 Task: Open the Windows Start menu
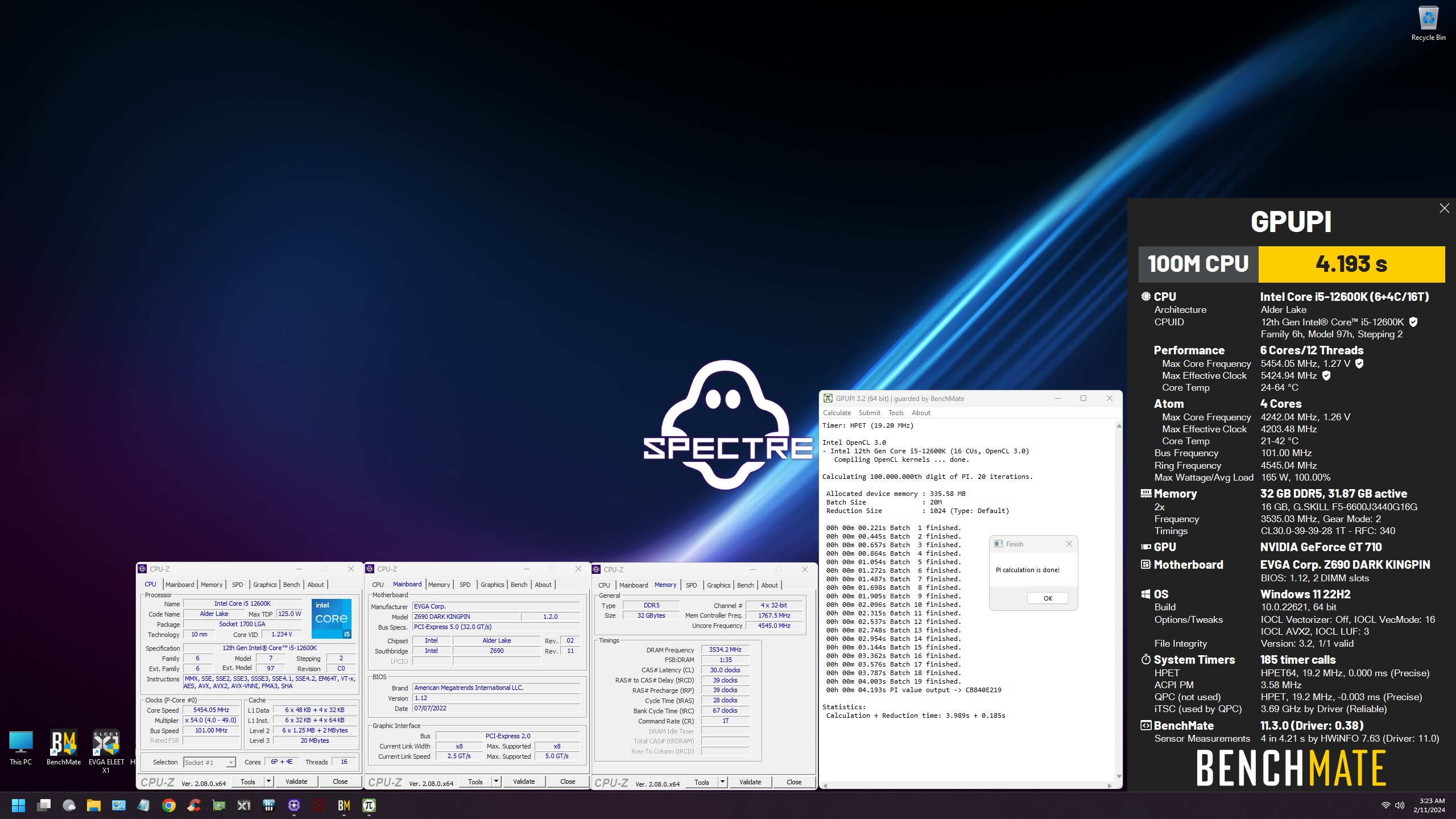pos(18,805)
